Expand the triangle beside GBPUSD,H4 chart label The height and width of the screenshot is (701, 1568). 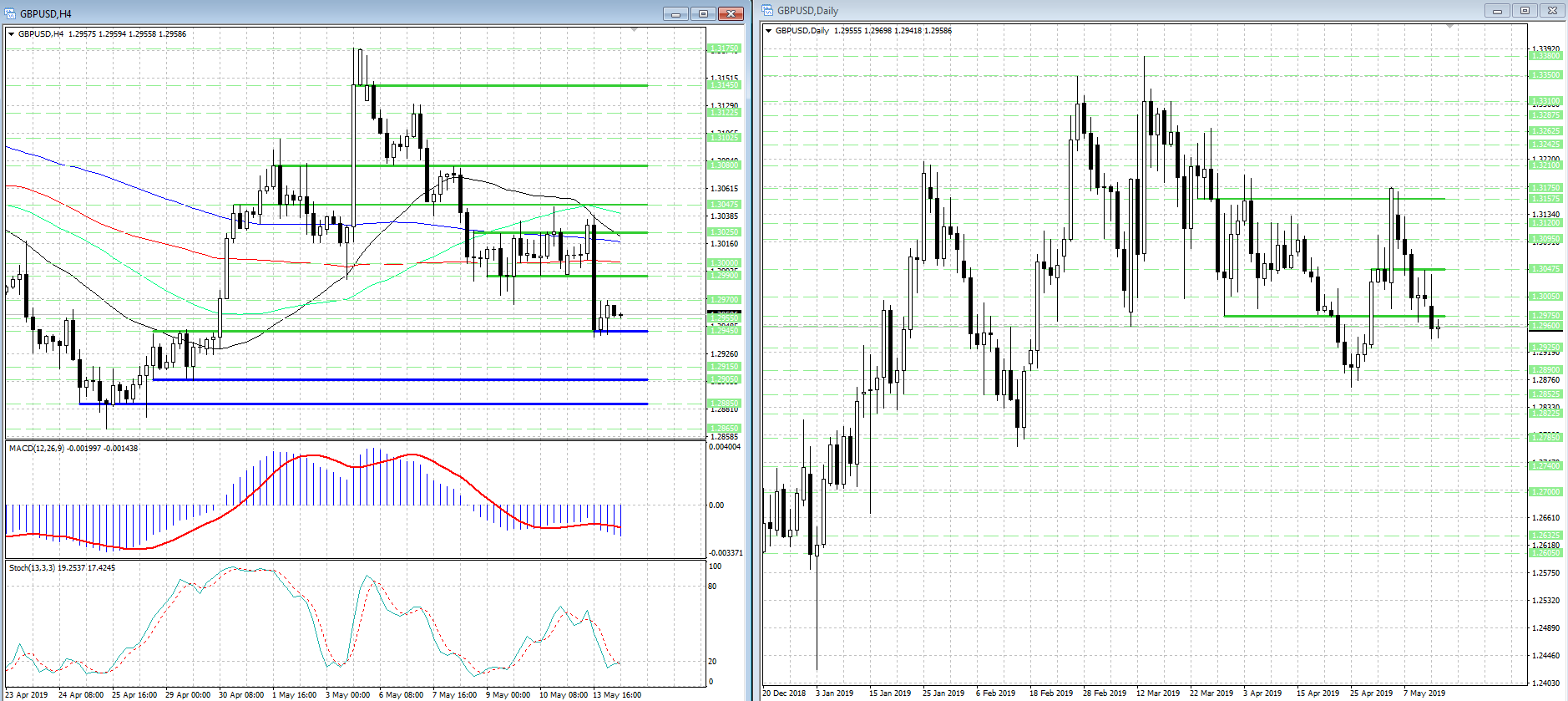click(x=12, y=34)
